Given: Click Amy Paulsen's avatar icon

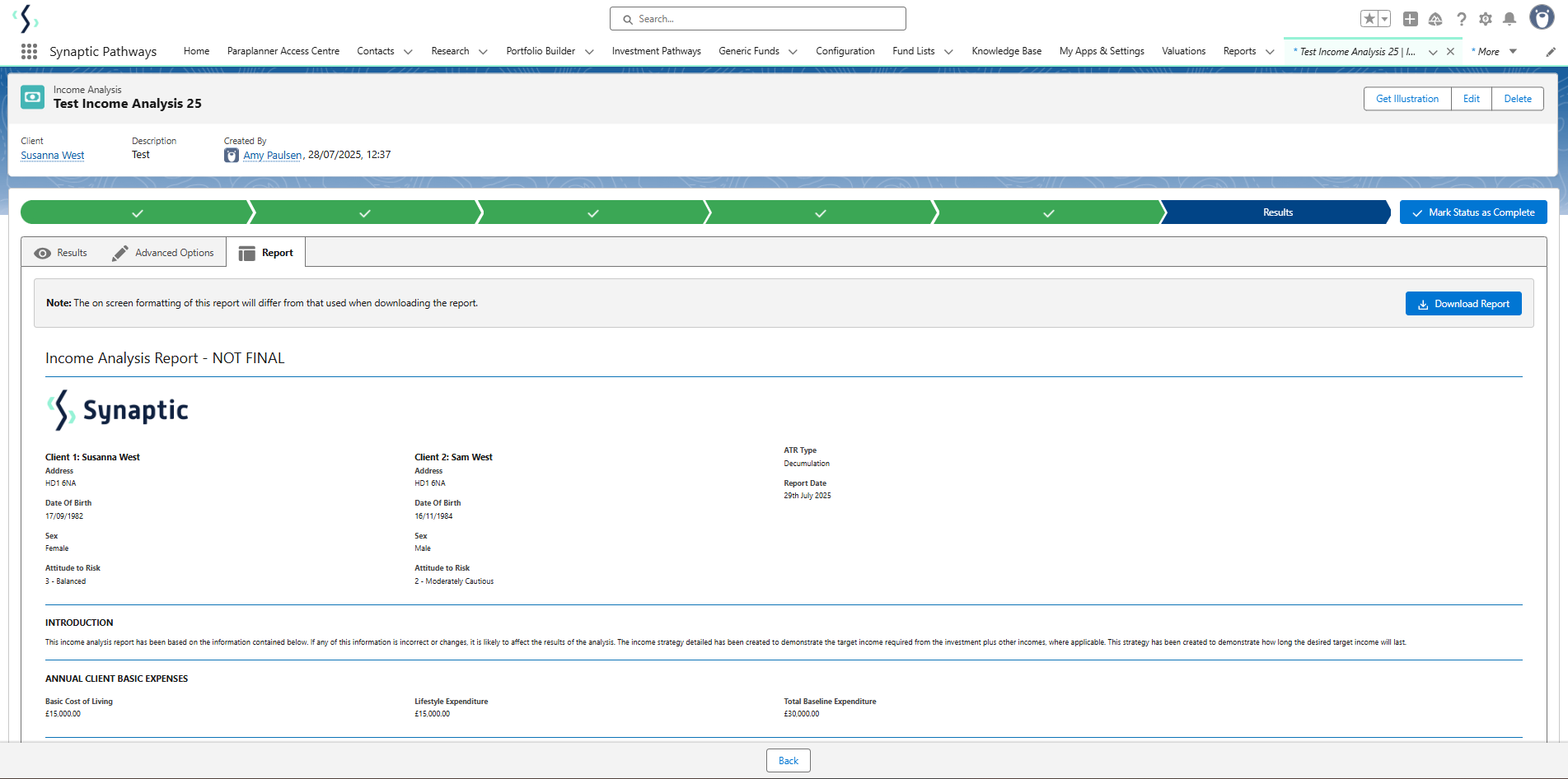Looking at the screenshot, I should pos(232,156).
